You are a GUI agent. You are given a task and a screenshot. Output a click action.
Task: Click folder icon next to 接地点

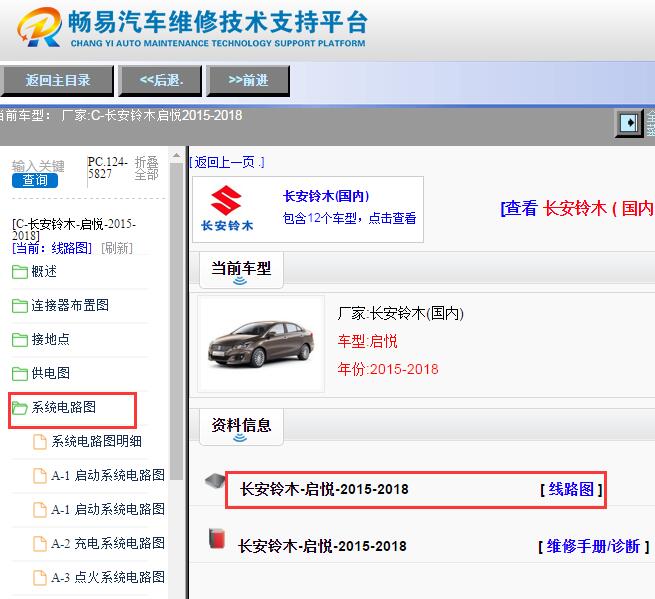pos(20,340)
